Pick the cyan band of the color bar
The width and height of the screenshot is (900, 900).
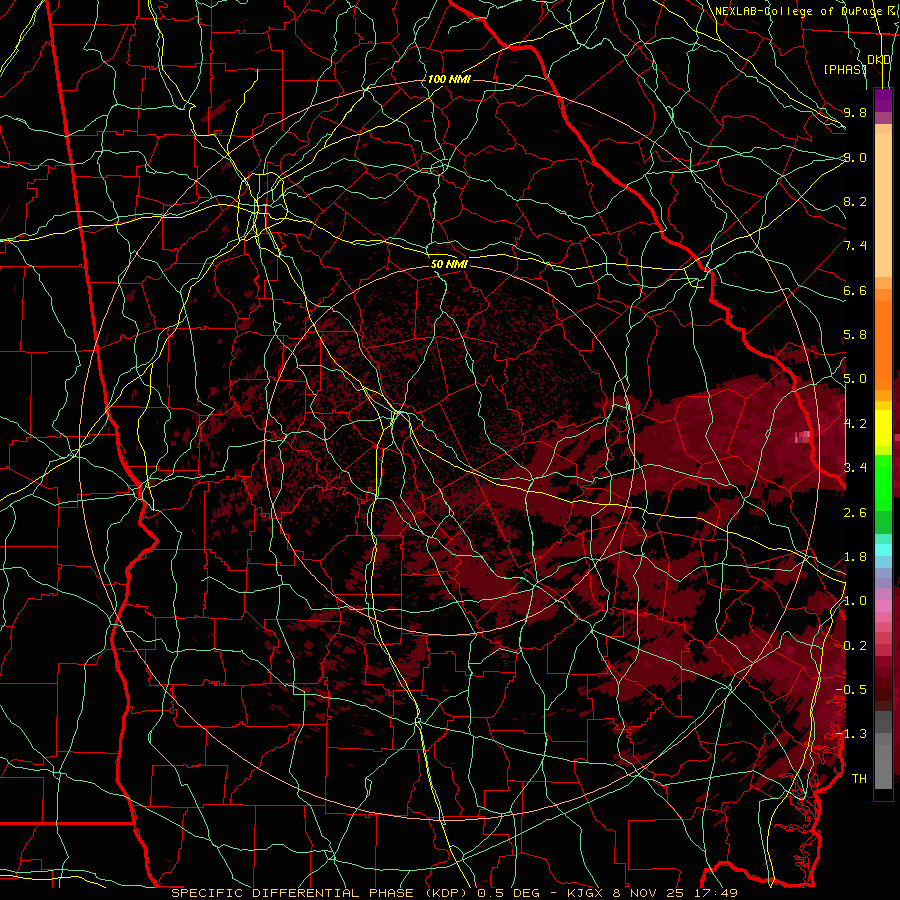(x=883, y=550)
